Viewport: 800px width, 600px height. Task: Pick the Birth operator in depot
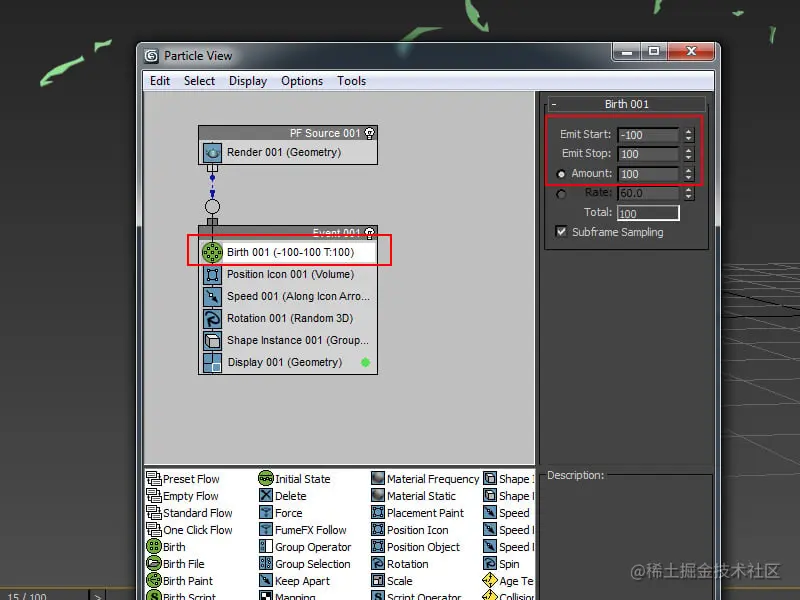pos(166,546)
